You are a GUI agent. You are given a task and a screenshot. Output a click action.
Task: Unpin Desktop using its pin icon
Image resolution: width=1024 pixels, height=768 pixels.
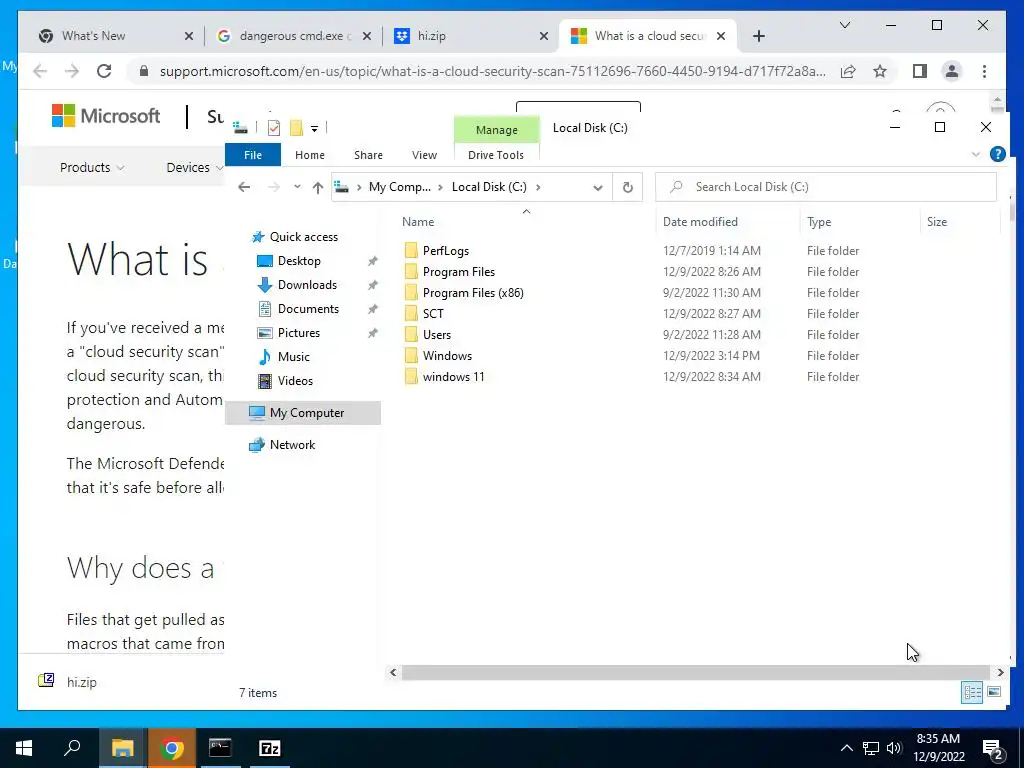pyautogui.click(x=372, y=261)
